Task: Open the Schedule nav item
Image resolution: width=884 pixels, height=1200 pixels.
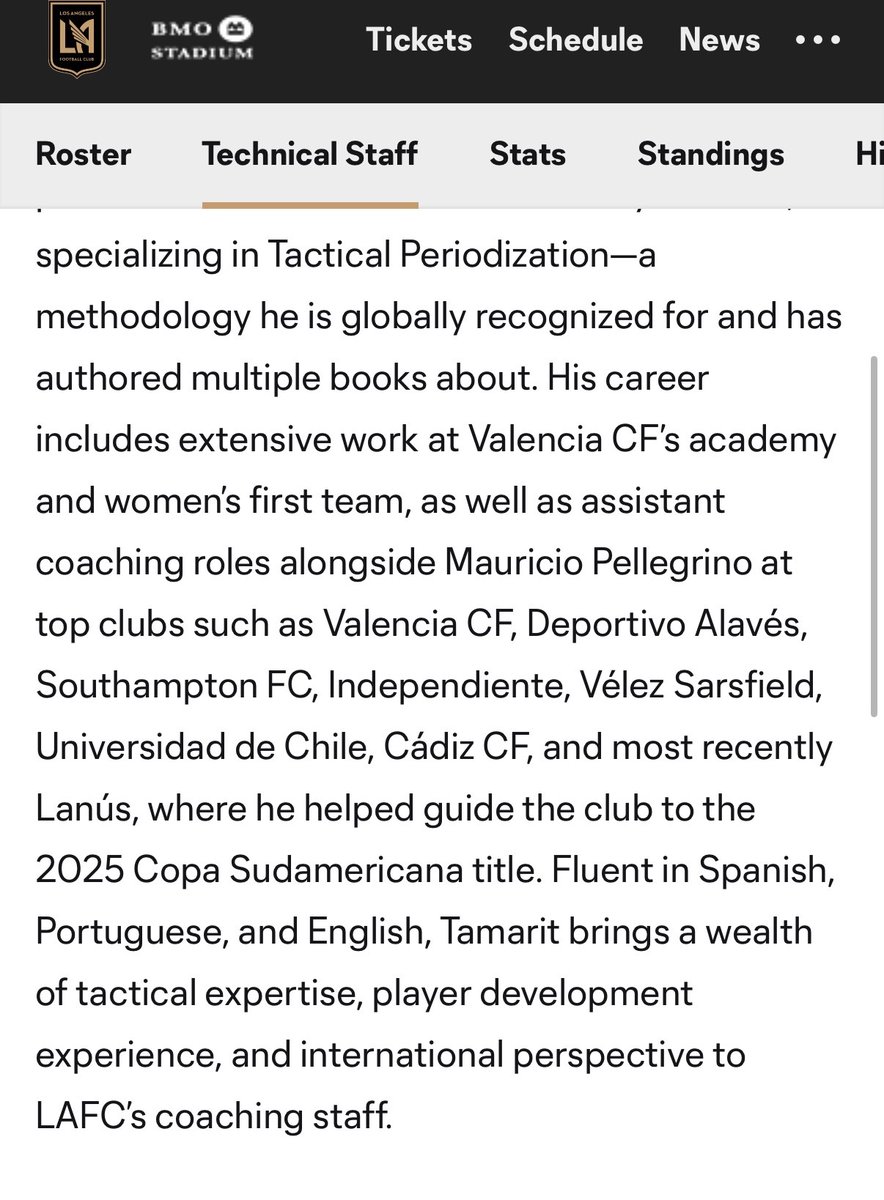Action: pos(576,40)
